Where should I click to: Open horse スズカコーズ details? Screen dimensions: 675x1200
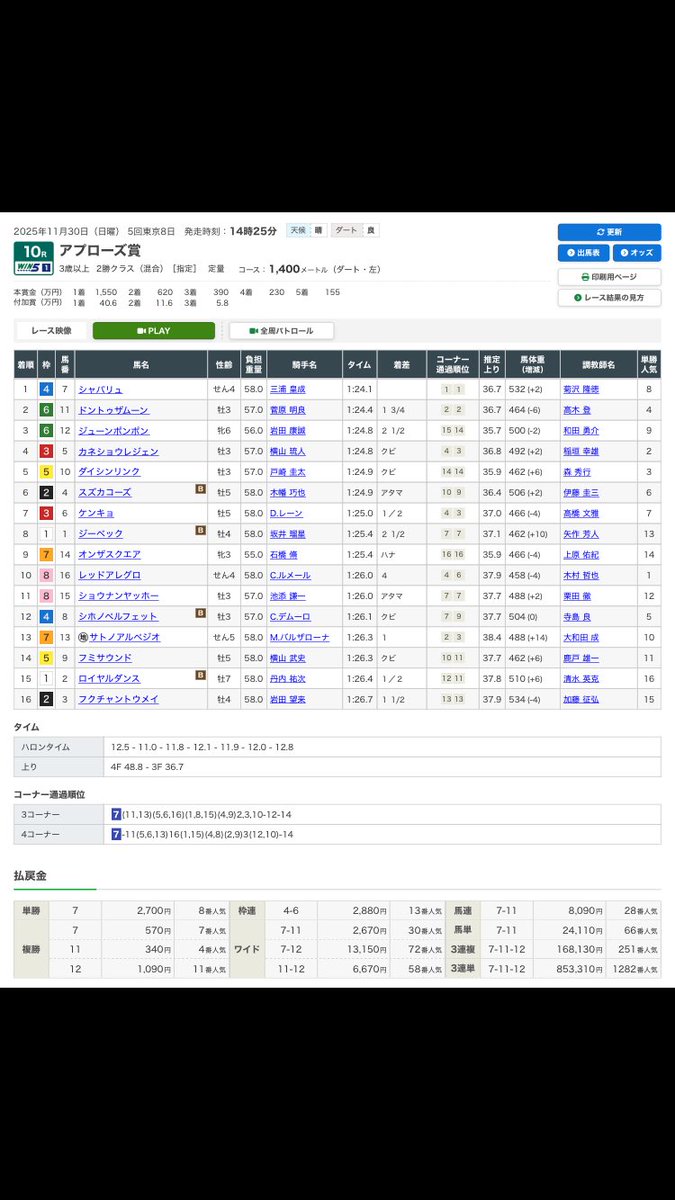[105, 493]
